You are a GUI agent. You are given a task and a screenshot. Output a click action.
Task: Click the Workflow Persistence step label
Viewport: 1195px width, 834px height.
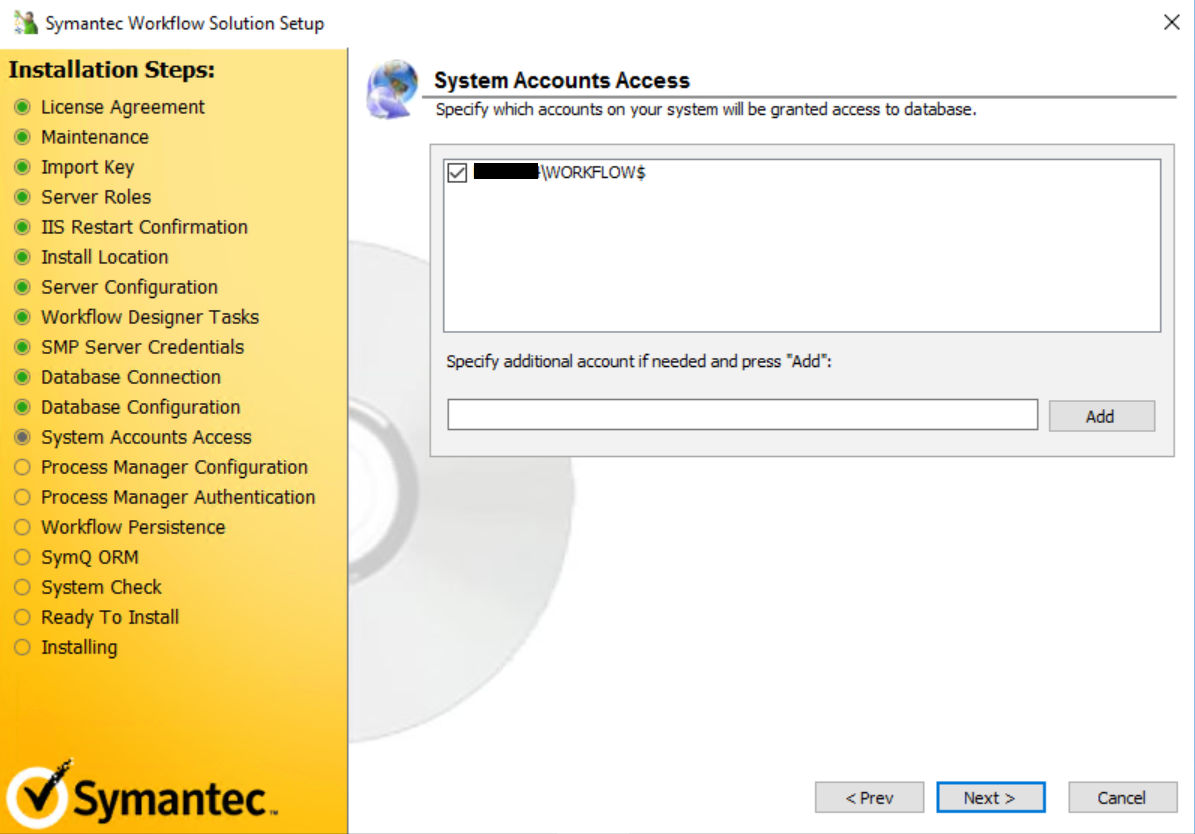[133, 528]
